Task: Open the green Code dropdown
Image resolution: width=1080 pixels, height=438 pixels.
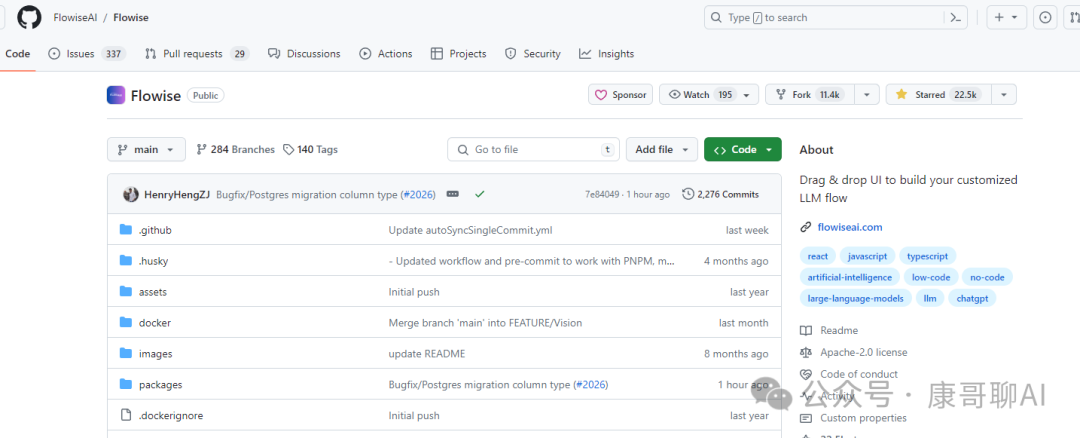Action: tap(742, 149)
